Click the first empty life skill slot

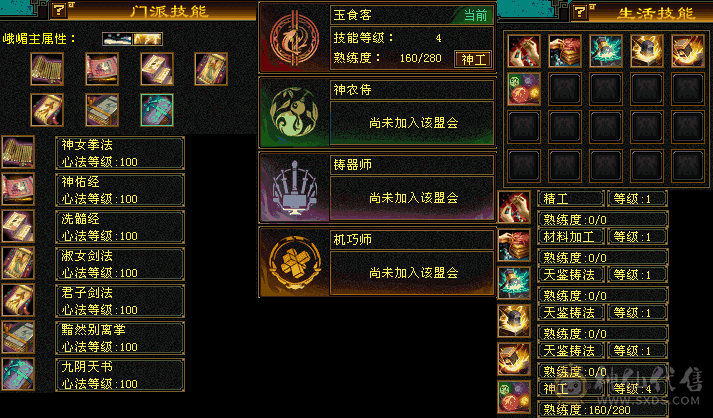click(x=565, y=89)
